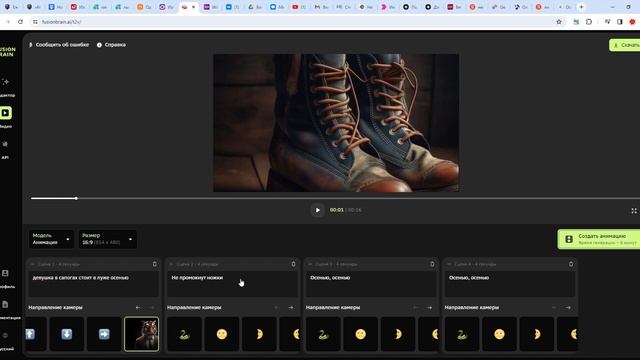
Task: Close the active browser tab
Action: pos(193,7)
